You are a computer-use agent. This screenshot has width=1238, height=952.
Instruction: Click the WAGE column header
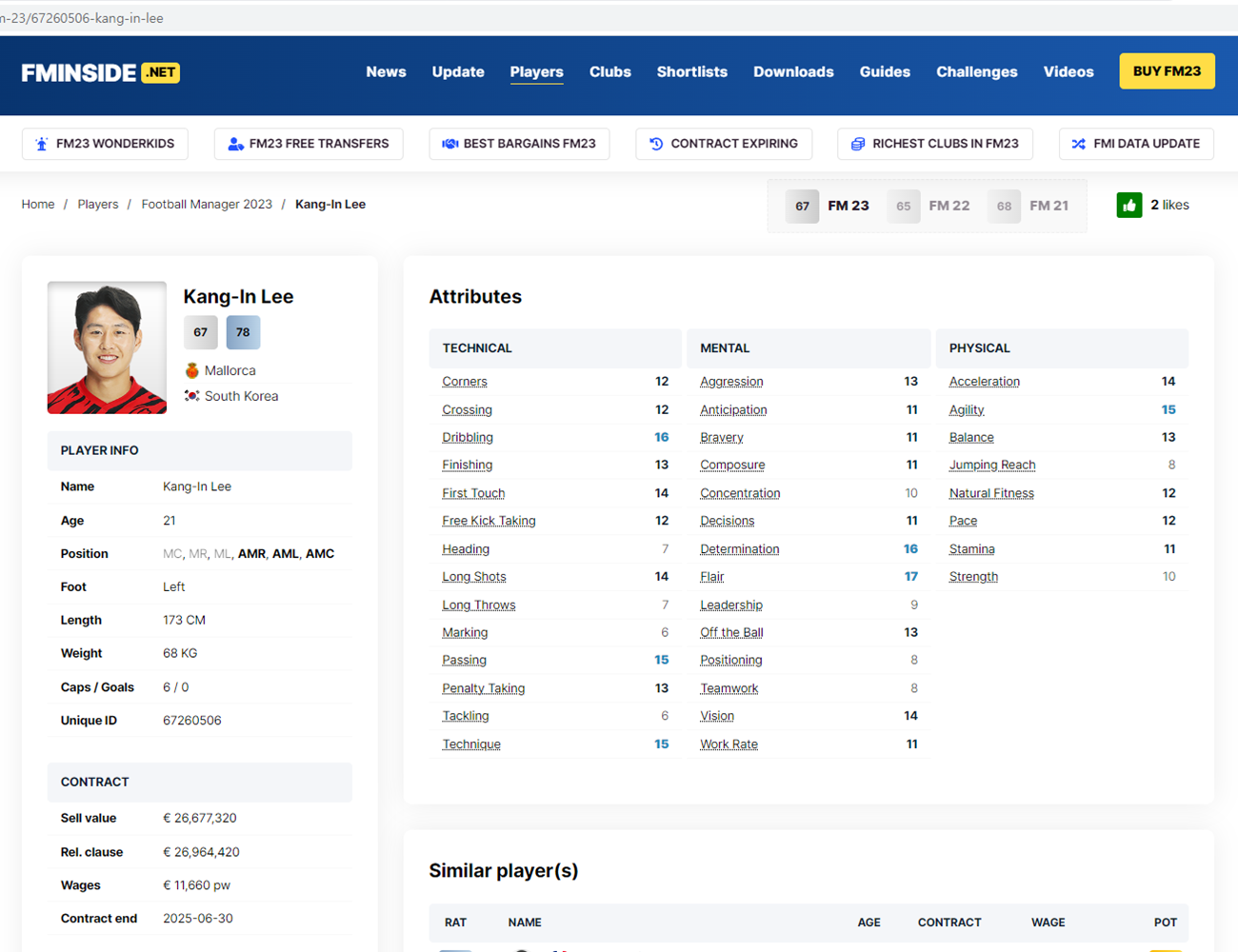tap(1048, 922)
